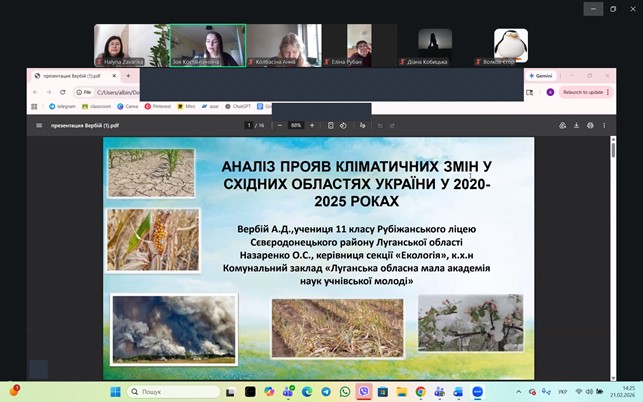Open the PDF viewer more actions menu
Image resolution: width=643 pixels, height=402 pixels.
pos(604,126)
